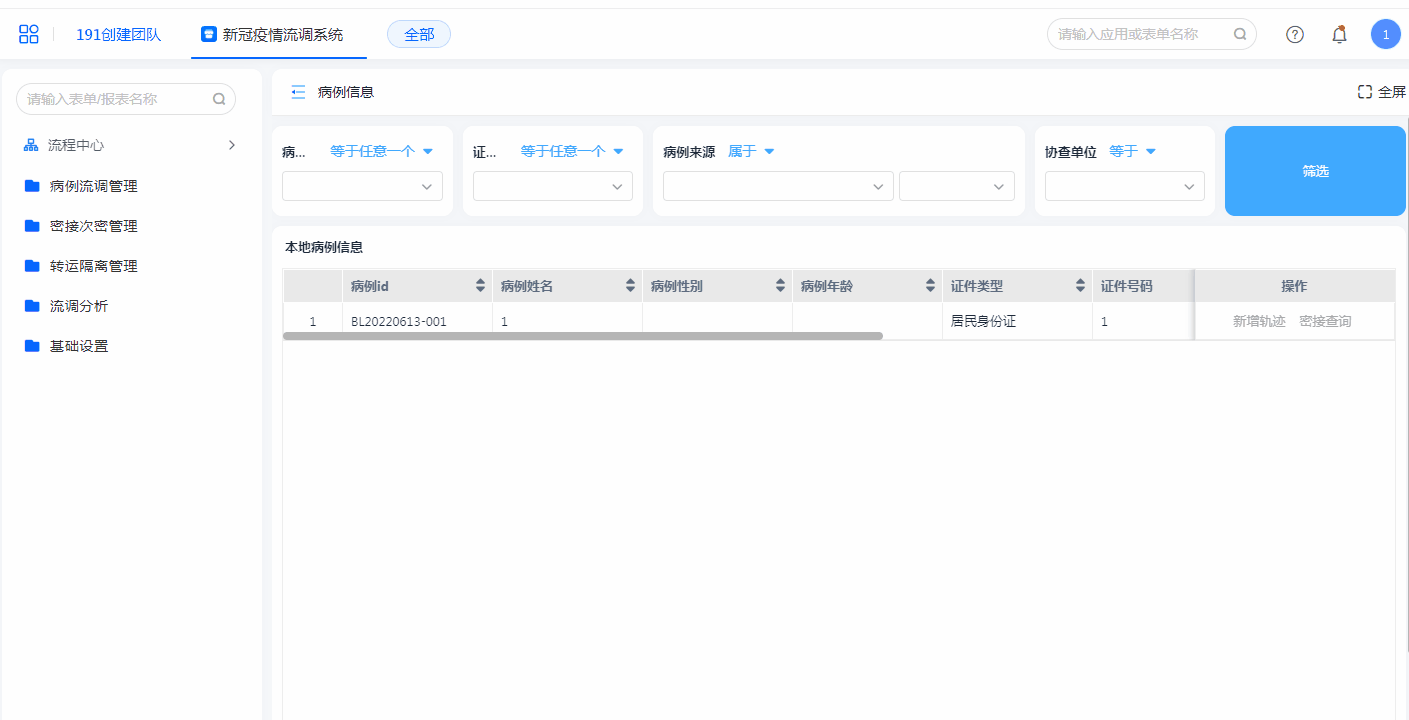Click the help question mark icon
The height and width of the screenshot is (720, 1409).
coord(1294,34)
